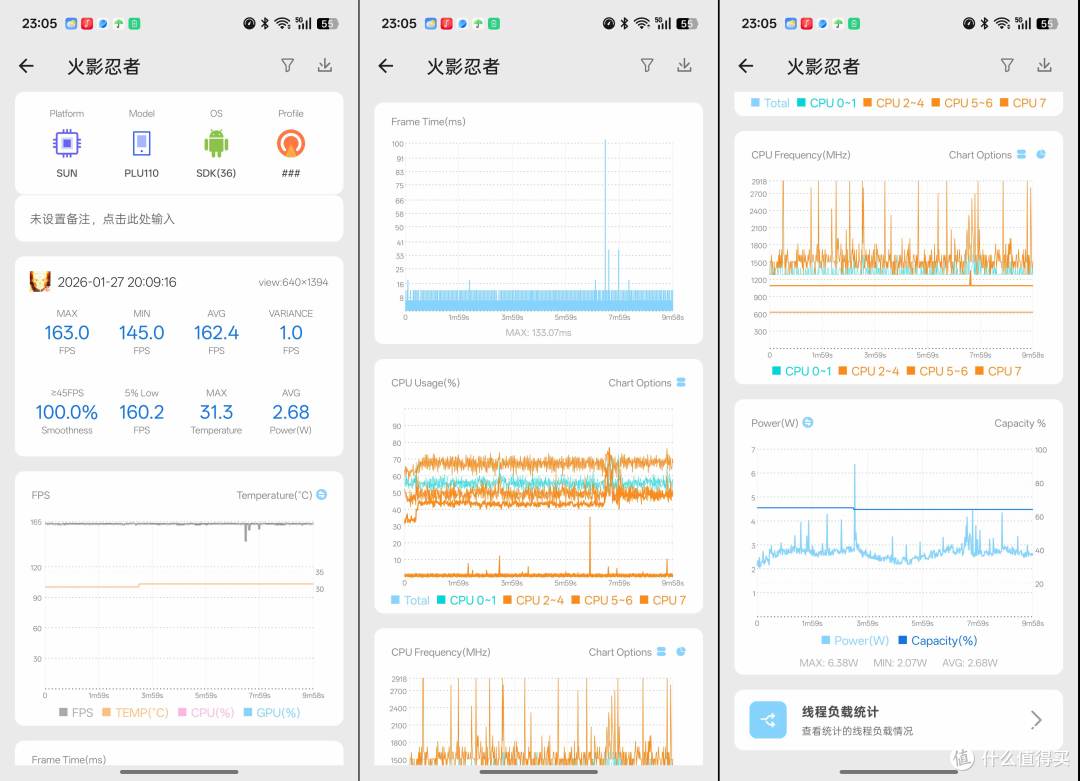
Task: Toggle Total legend at top of right screen
Action: [x=770, y=103]
